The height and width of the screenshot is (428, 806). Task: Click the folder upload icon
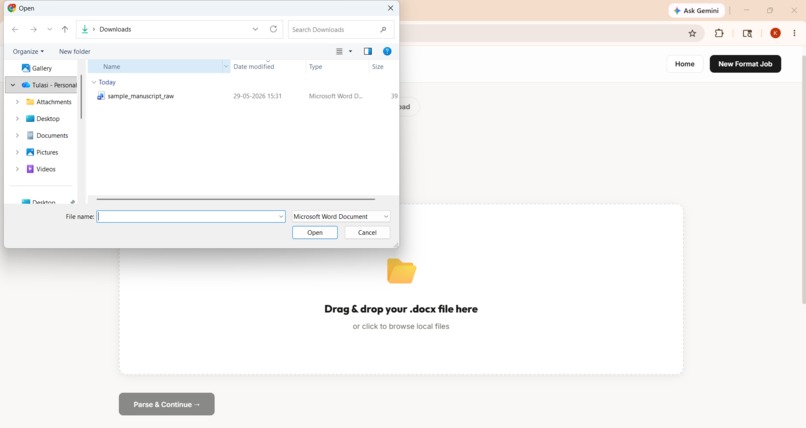[x=401, y=271]
